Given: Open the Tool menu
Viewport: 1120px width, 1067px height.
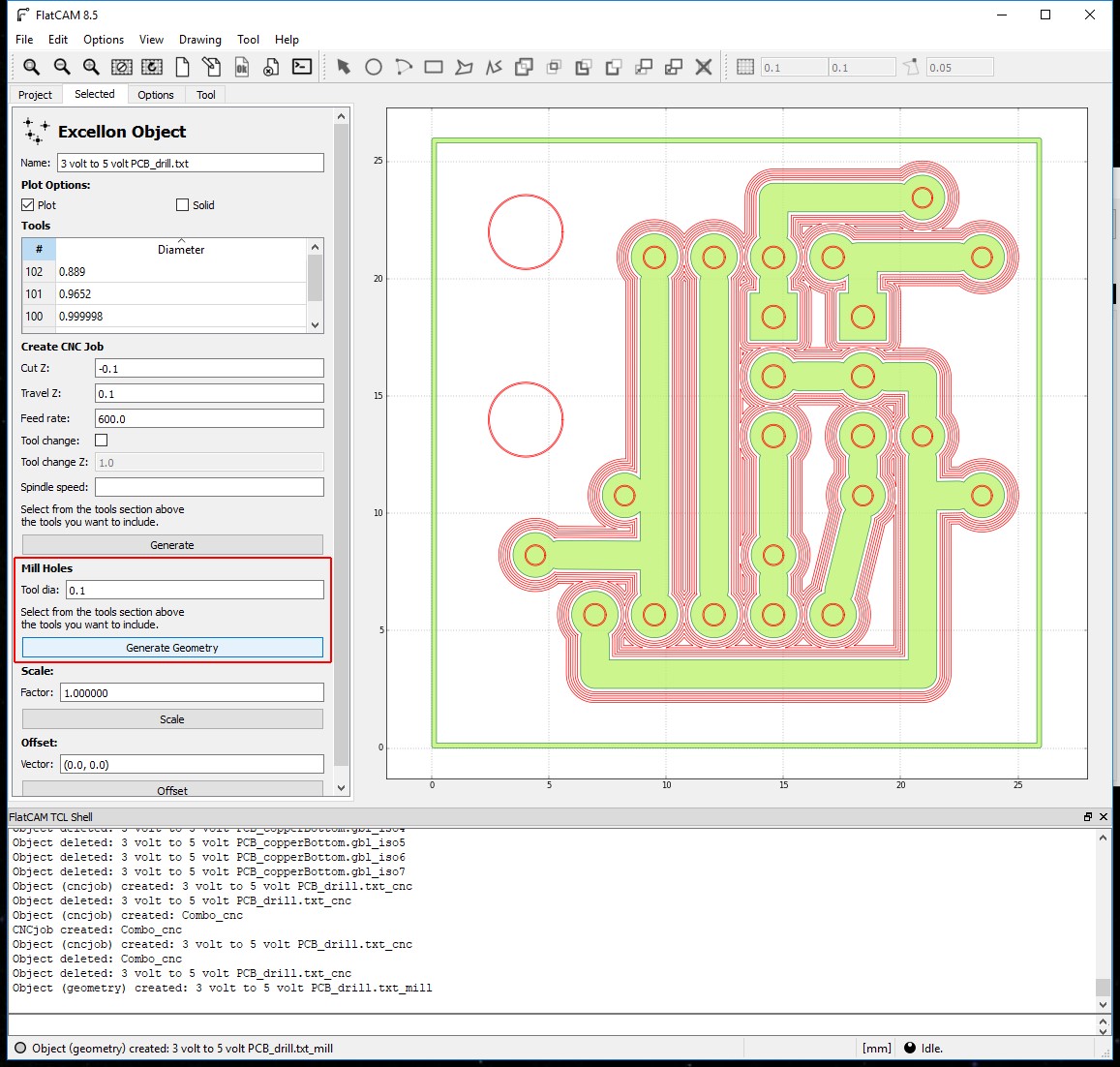Looking at the screenshot, I should coord(248,40).
